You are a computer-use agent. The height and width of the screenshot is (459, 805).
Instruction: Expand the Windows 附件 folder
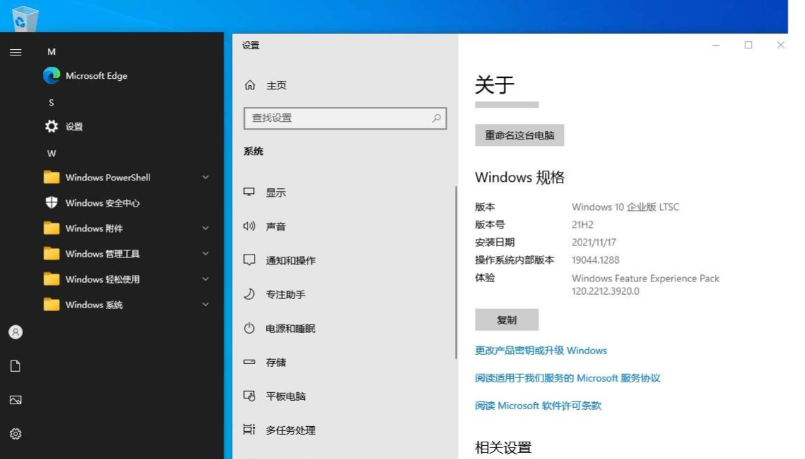[x=205, y=229]
